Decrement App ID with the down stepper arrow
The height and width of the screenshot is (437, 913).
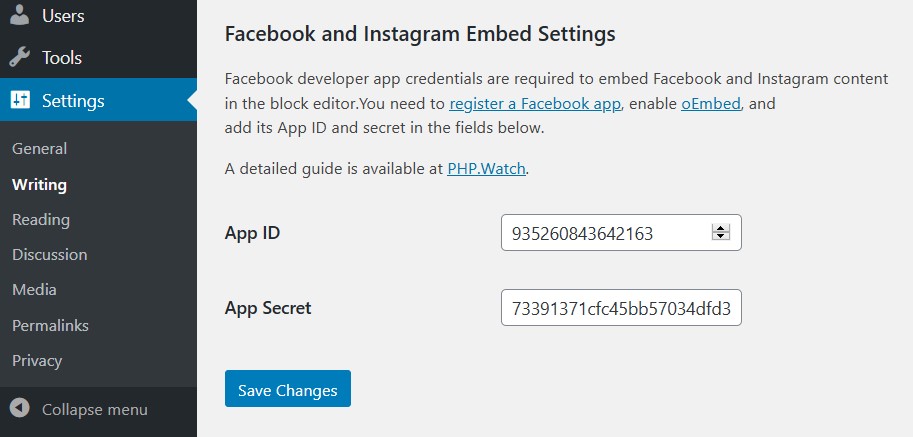click(721, 236)
